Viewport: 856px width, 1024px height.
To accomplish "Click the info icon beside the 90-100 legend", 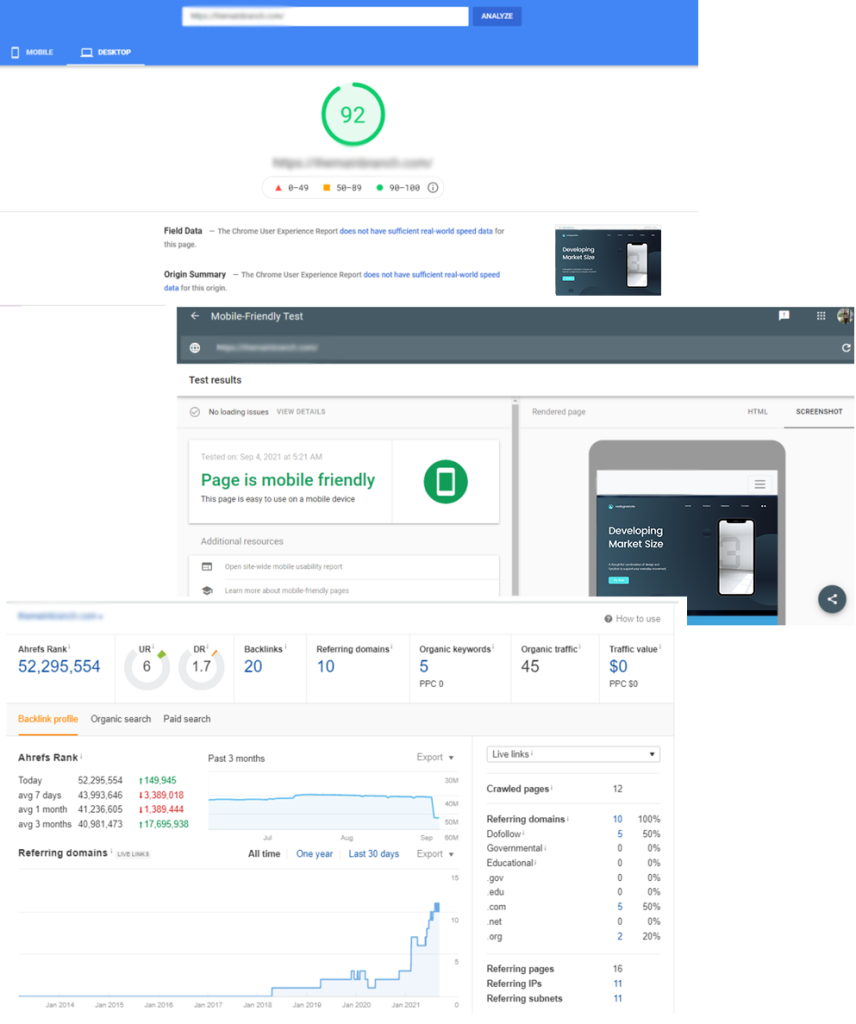I will tap(433, 188).
